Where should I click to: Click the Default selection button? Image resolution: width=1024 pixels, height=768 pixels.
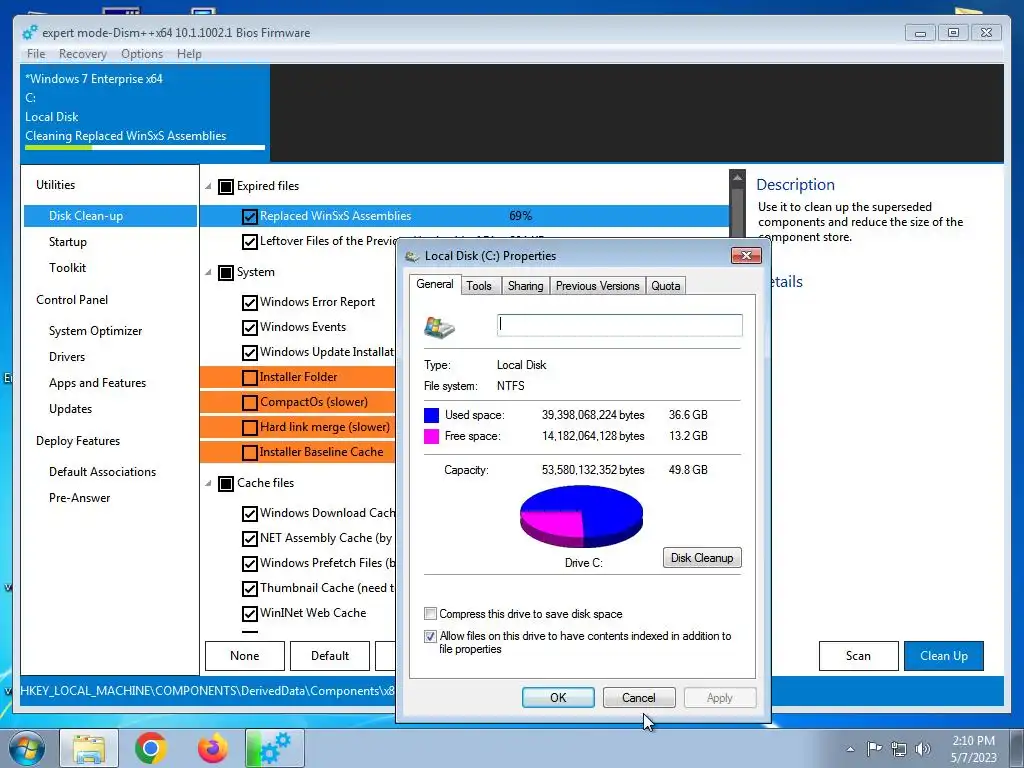pos(330,656)
